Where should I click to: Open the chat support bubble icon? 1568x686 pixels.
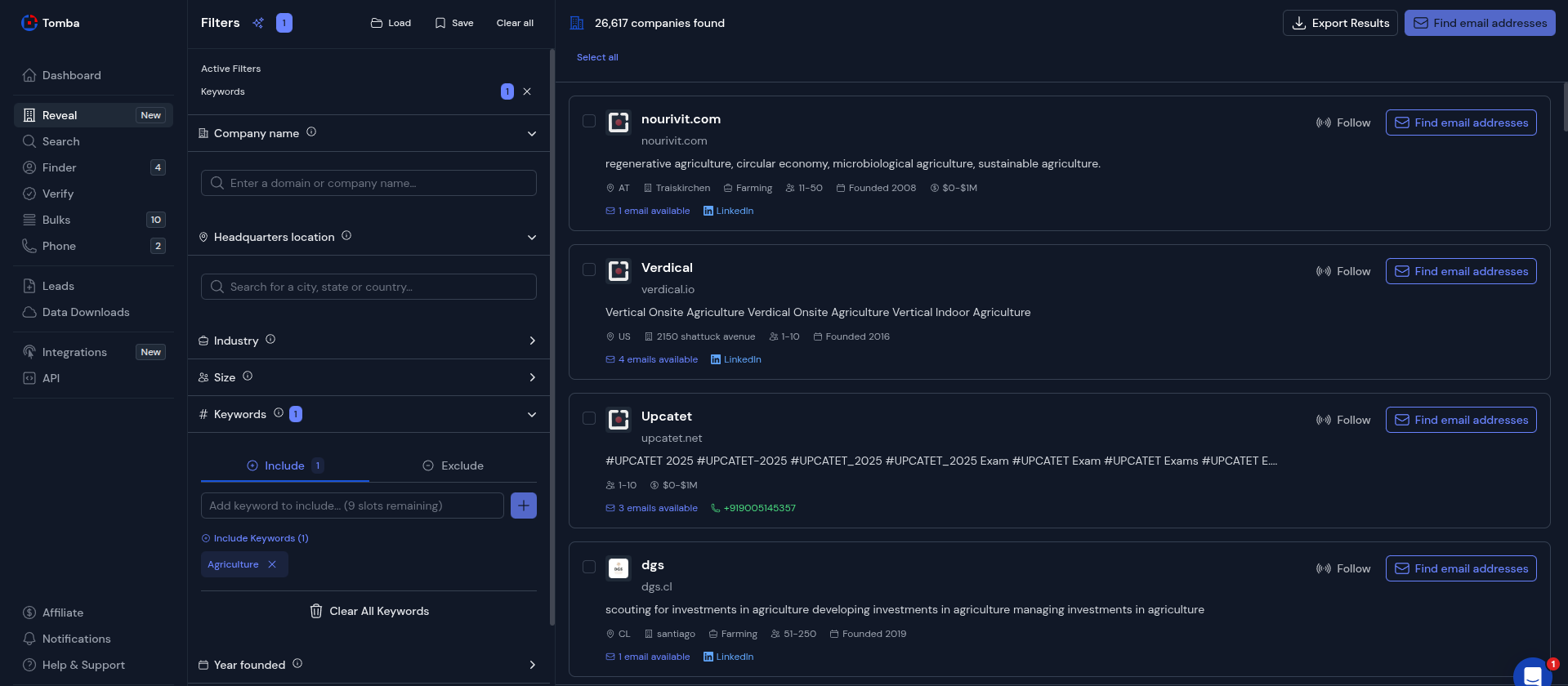tap(1532, 674)
